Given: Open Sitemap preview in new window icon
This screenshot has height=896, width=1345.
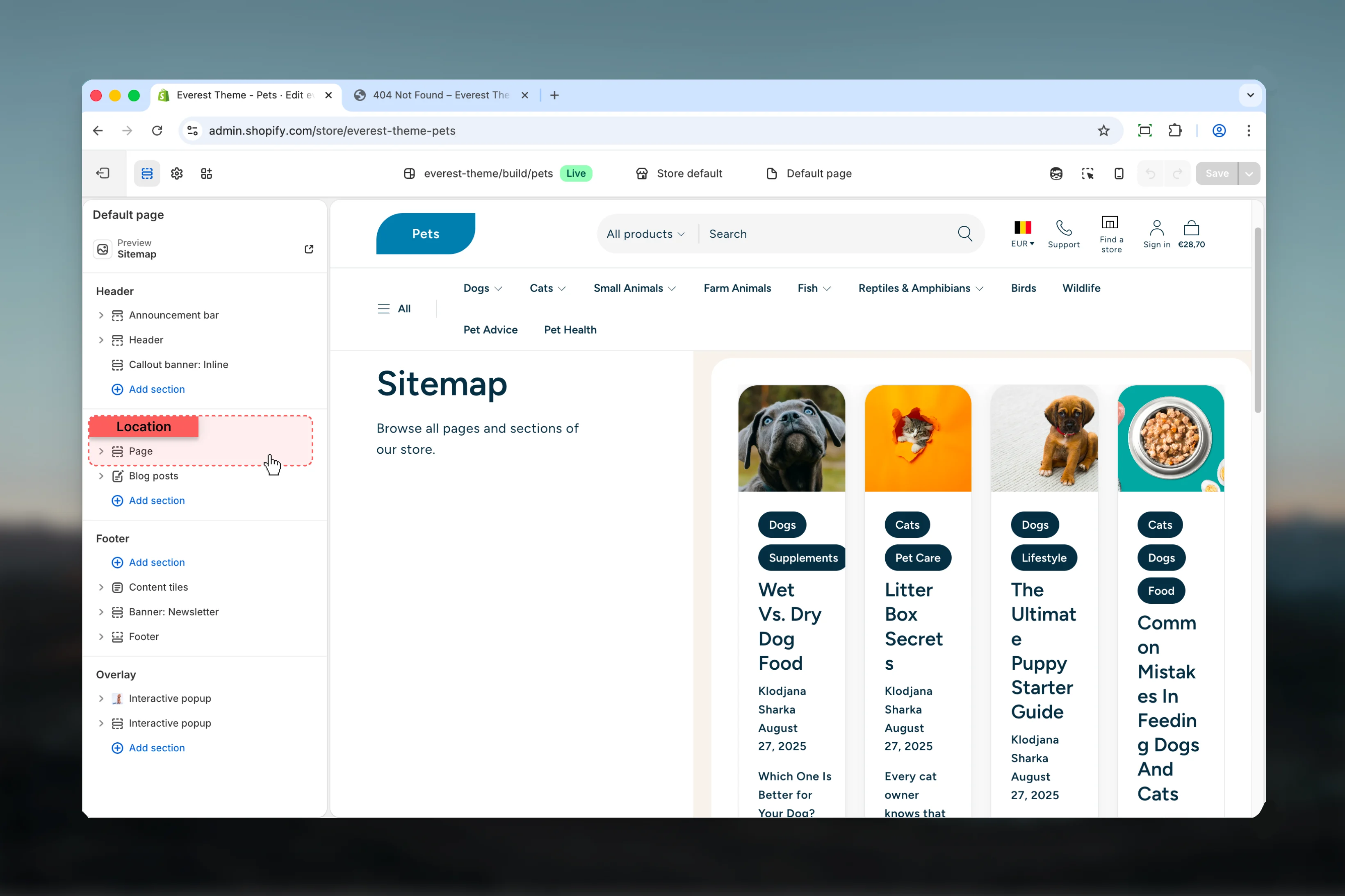Looking at the screenshot, I should point(309,248).
